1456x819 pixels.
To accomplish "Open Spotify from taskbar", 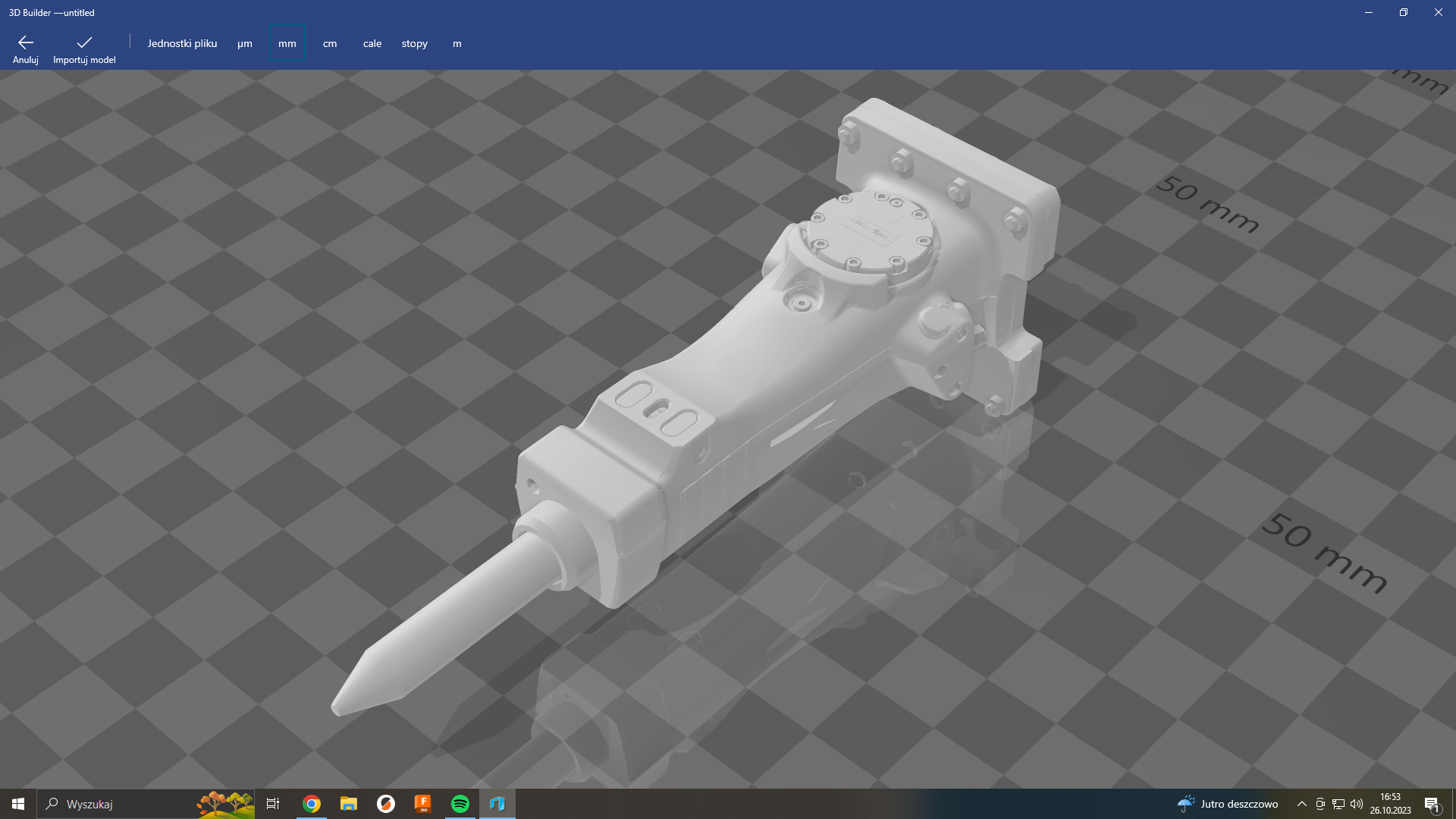I will pos(460,804).
